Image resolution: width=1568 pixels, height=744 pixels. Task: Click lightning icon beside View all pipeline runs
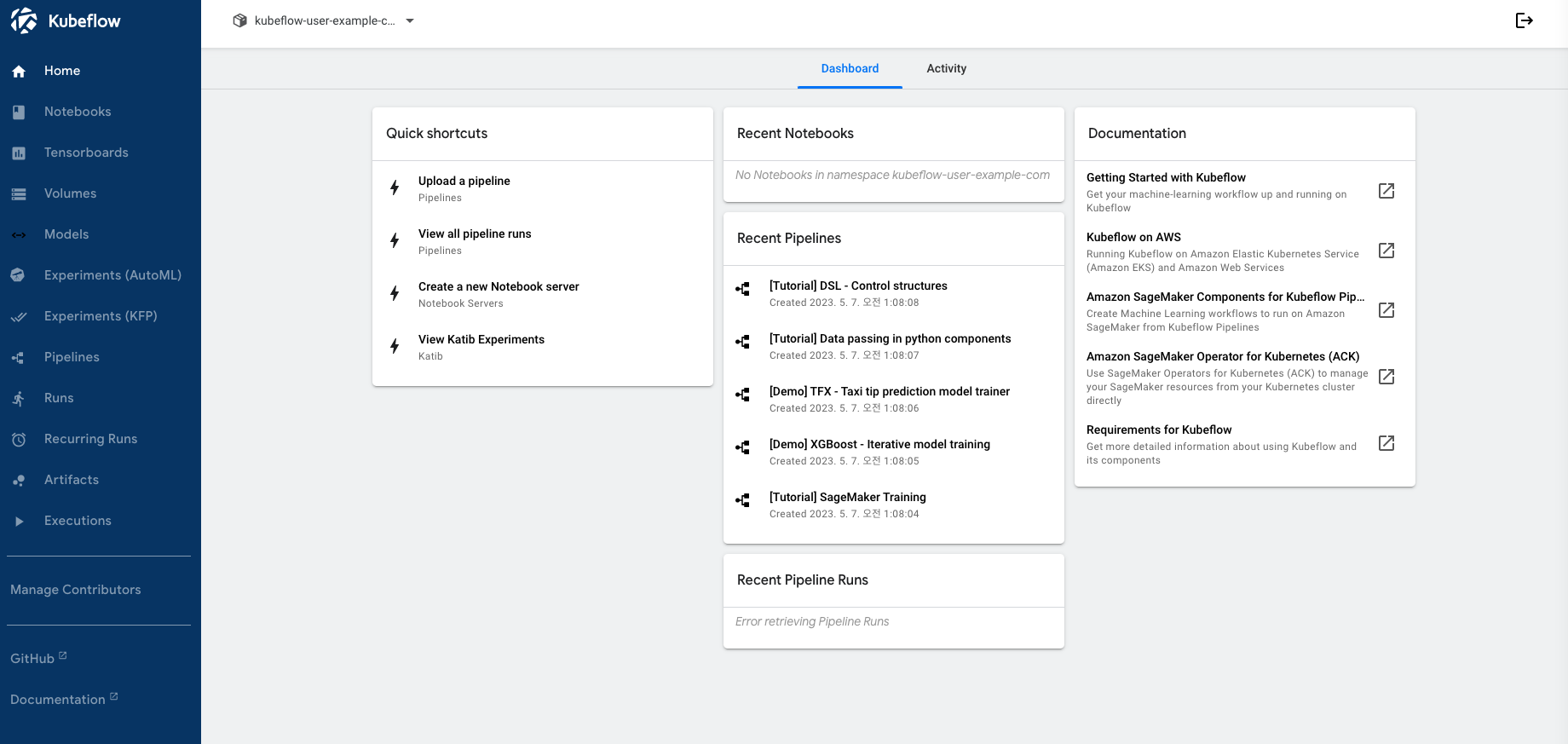395,240
